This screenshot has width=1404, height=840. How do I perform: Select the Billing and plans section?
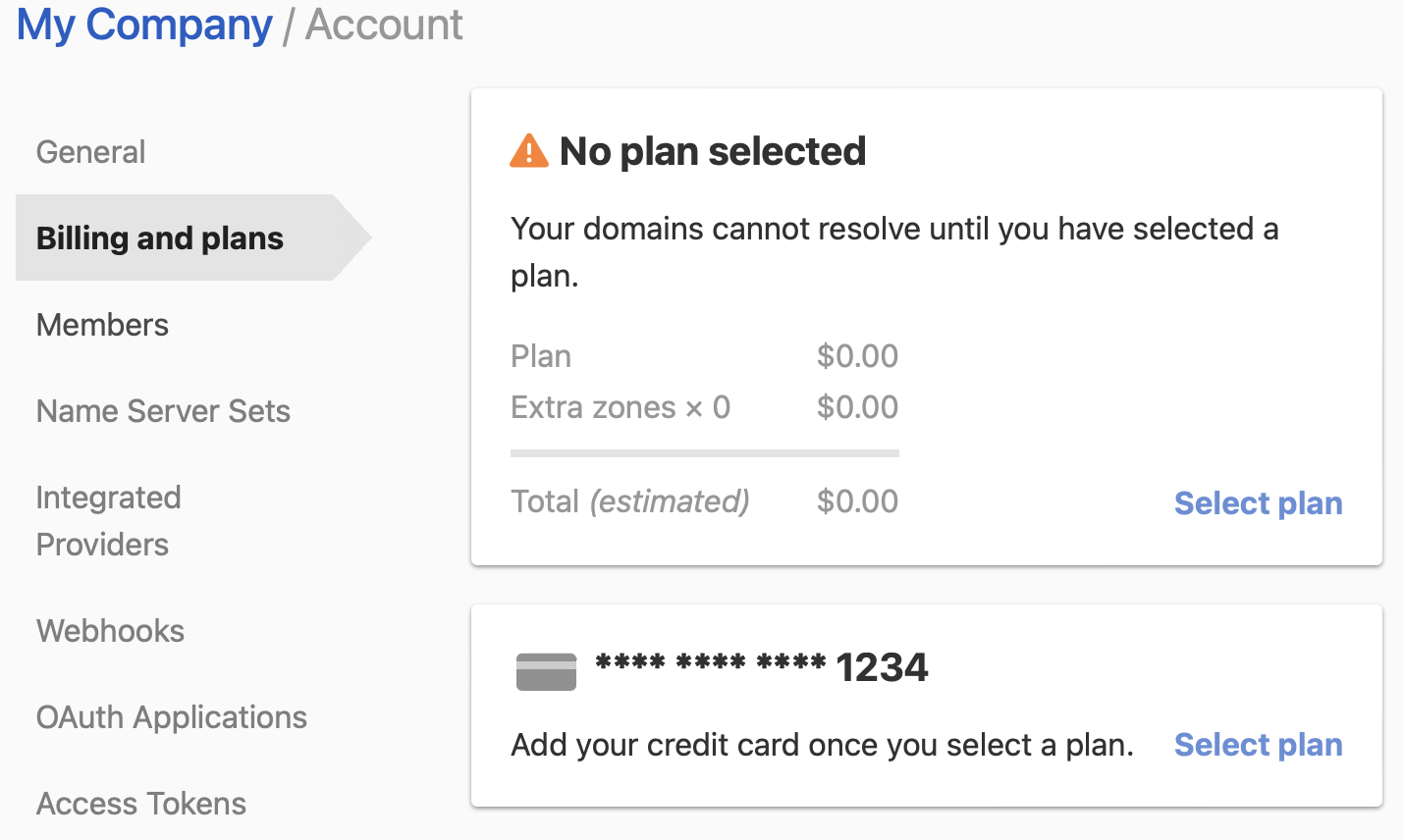pyautogui.click(x=159, y=238)
